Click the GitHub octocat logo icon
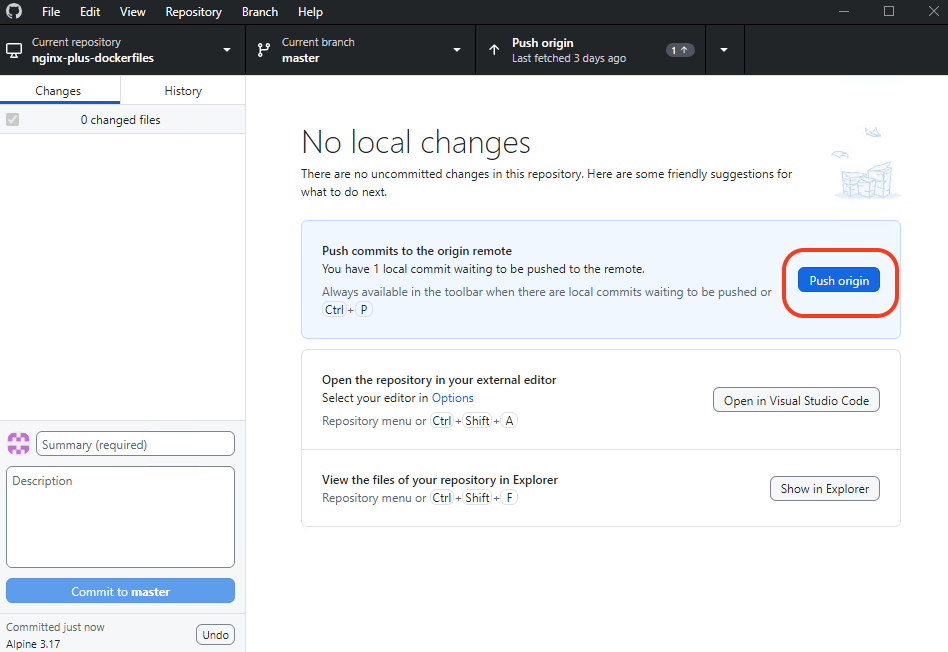 click(14, 11)
